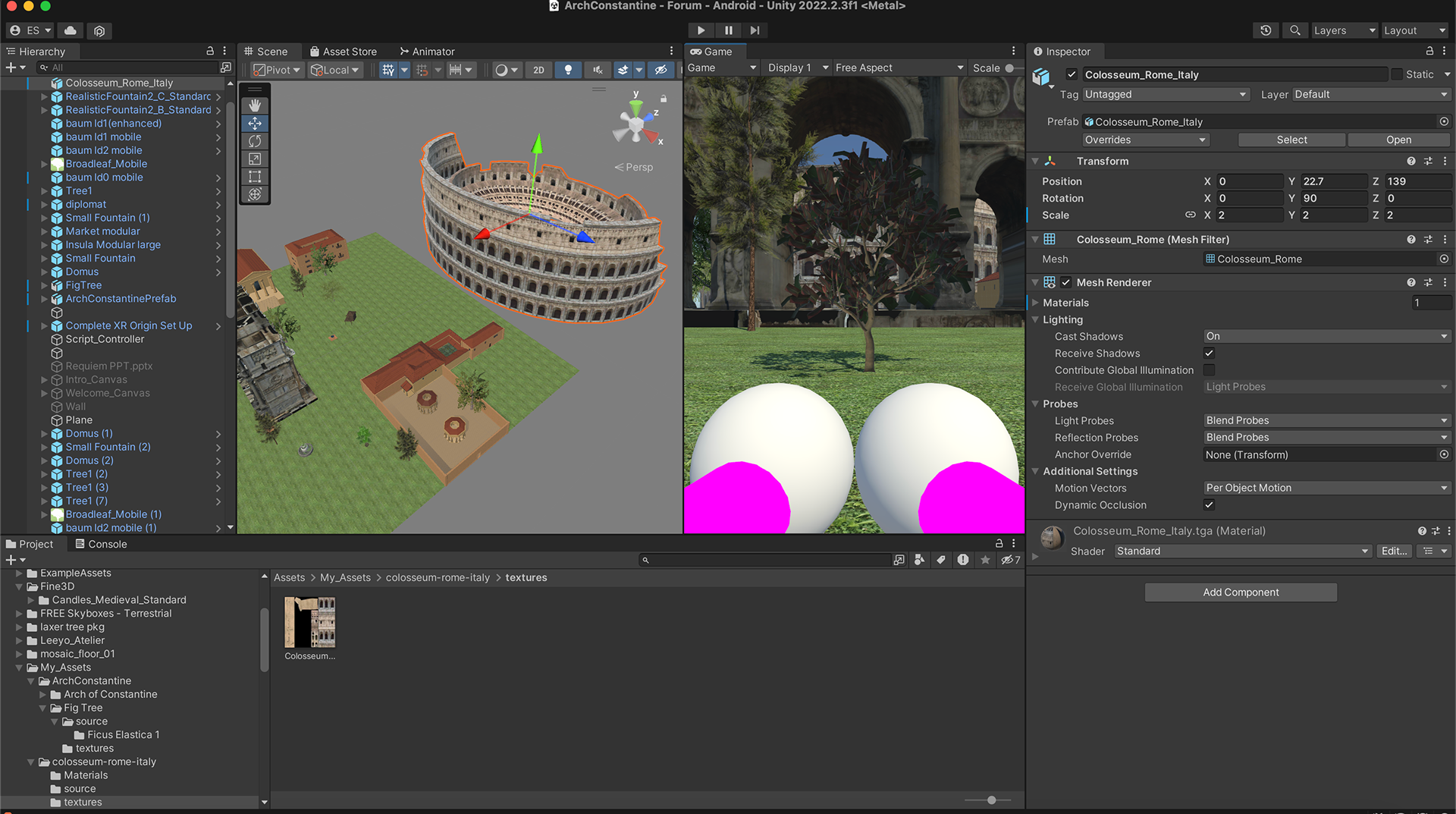Open the Undo History icon
This screenshot has height=814, width=1456.
1266,30
